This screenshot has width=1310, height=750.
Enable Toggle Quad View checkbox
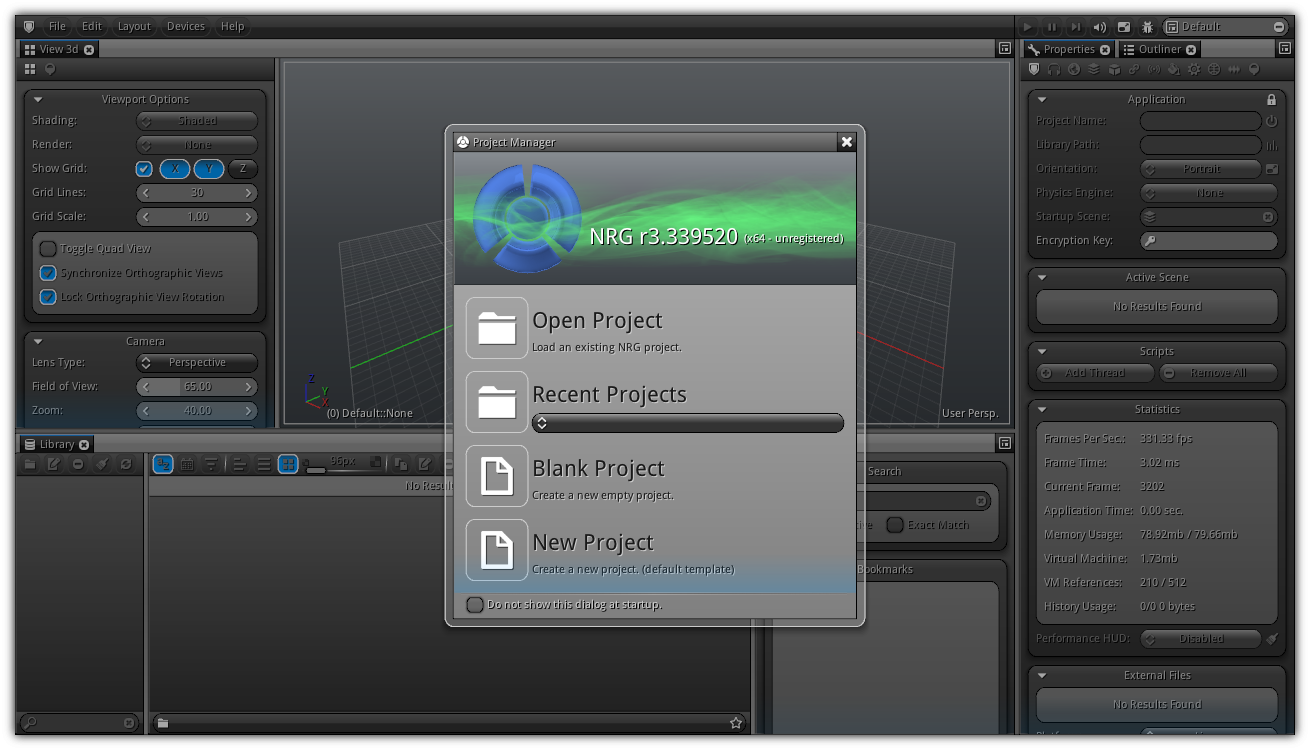(x=48, y=249)
